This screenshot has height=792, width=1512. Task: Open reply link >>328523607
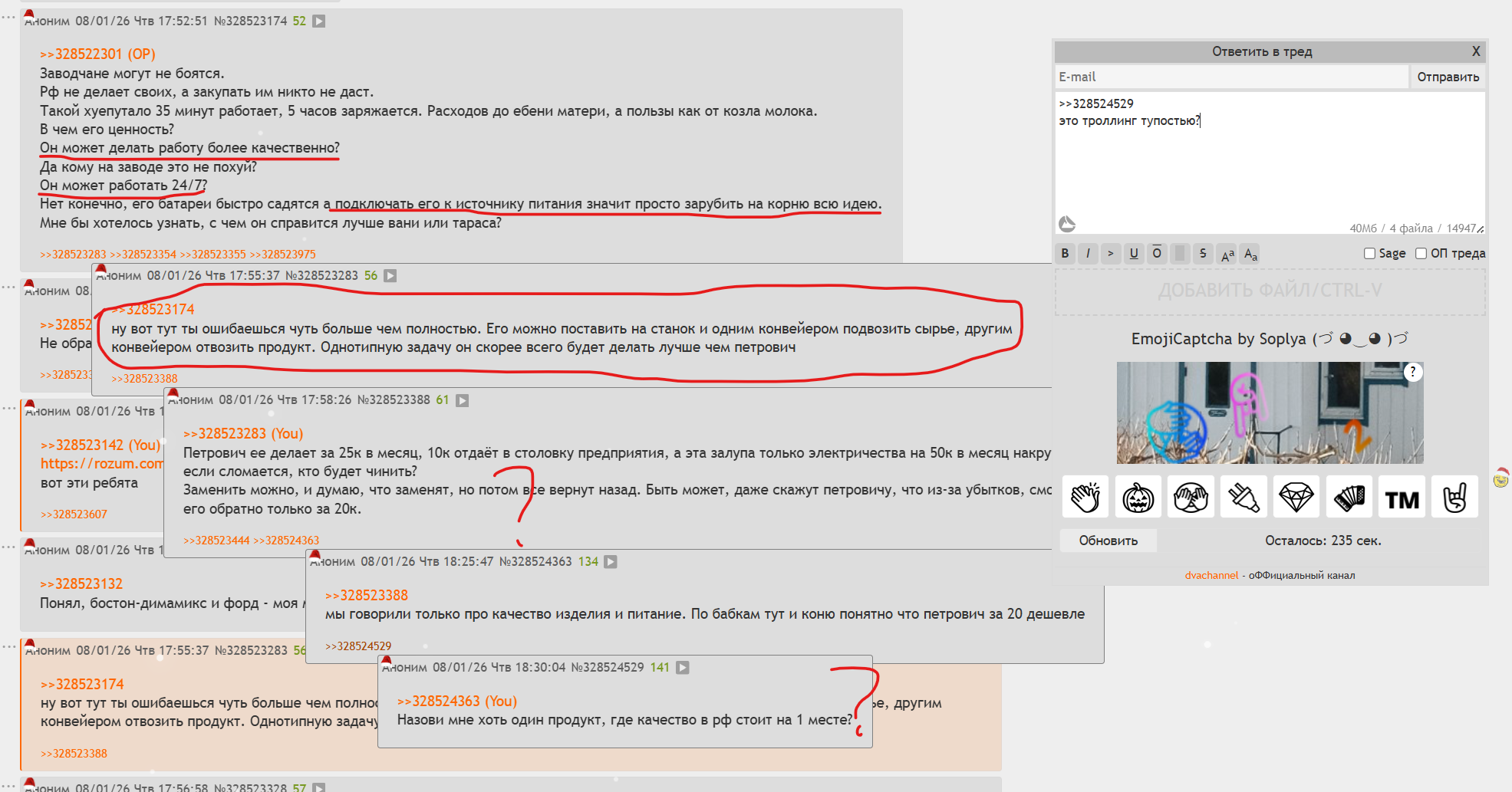tap(74, 514)
